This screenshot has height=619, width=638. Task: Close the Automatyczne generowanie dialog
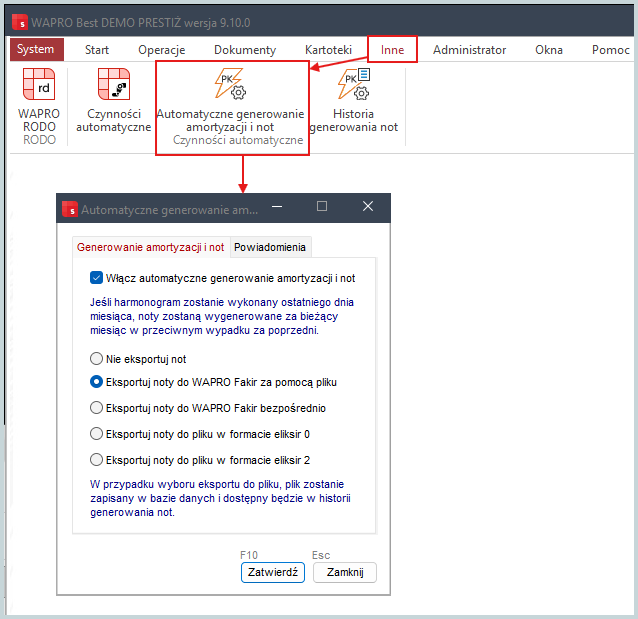368,206
